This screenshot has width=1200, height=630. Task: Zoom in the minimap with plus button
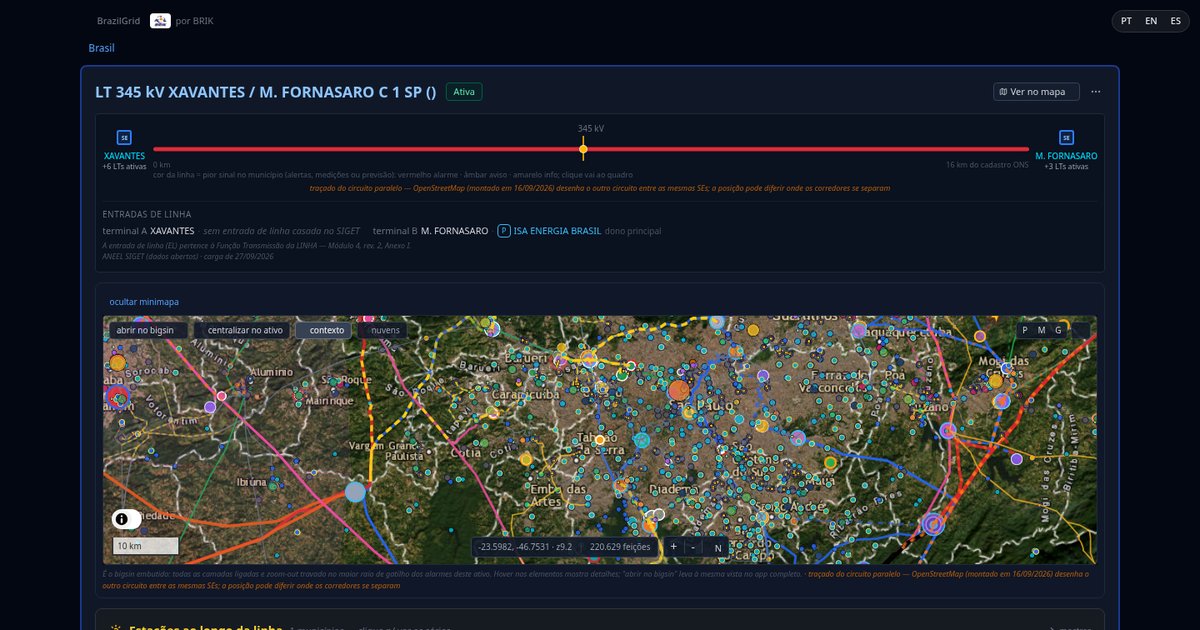point(673,547)
